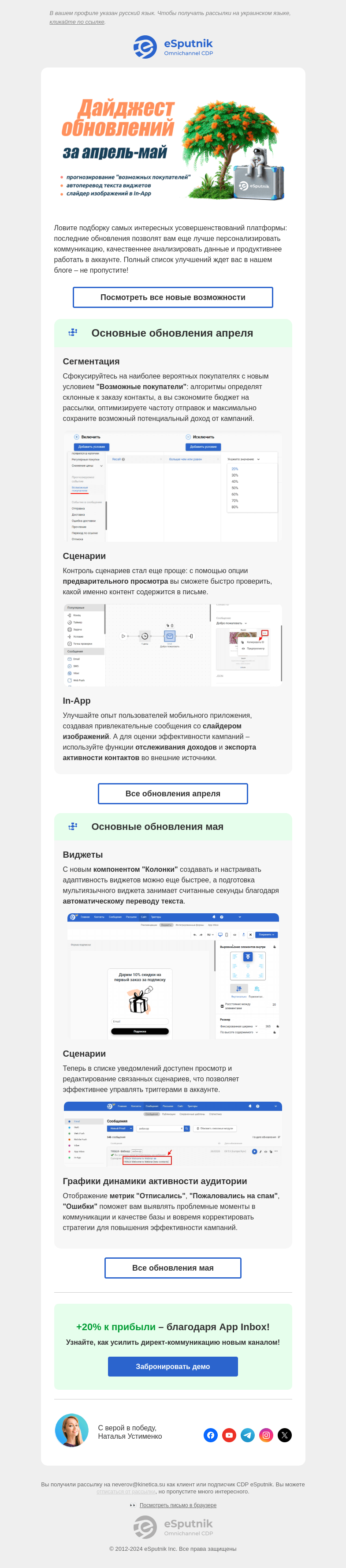Open 'Посмотреть письмо в браузере' link

pyautogui.click(x=178, y=1505)
